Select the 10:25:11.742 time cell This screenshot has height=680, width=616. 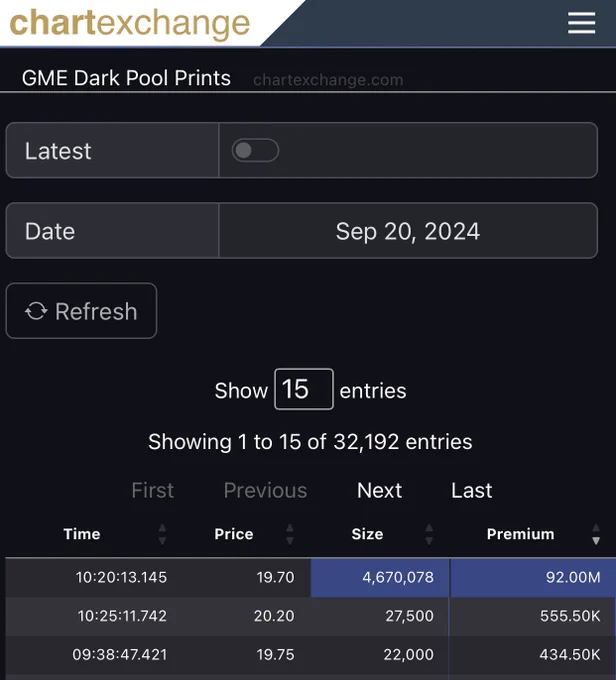pyautogui.click(x=91, y=616)
